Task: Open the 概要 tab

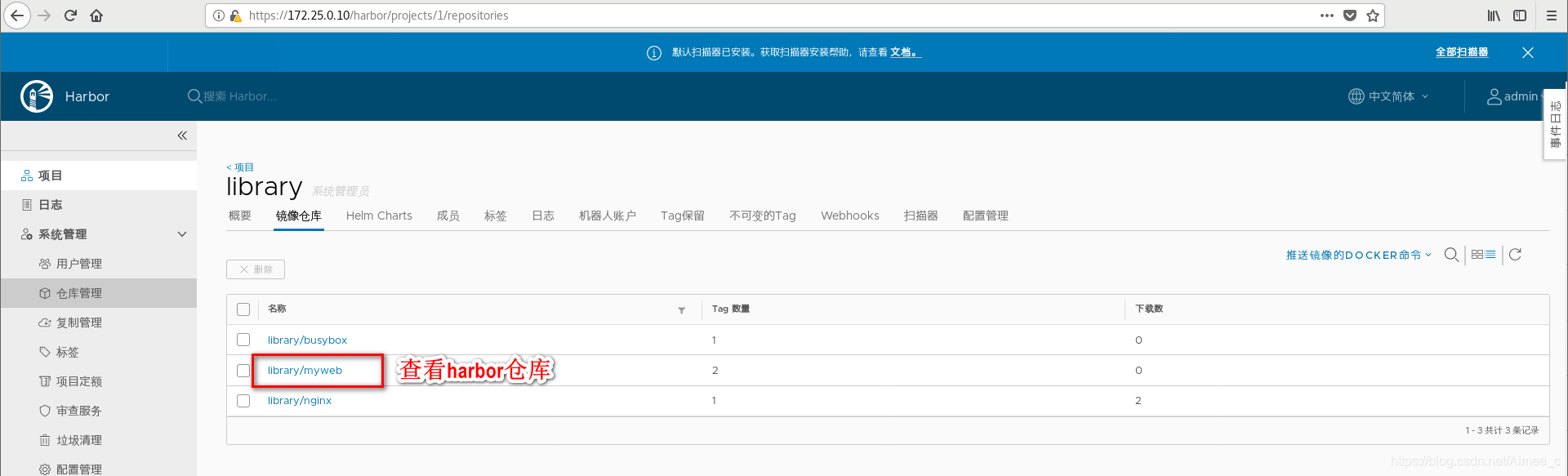Action: [x=240, y=216]
